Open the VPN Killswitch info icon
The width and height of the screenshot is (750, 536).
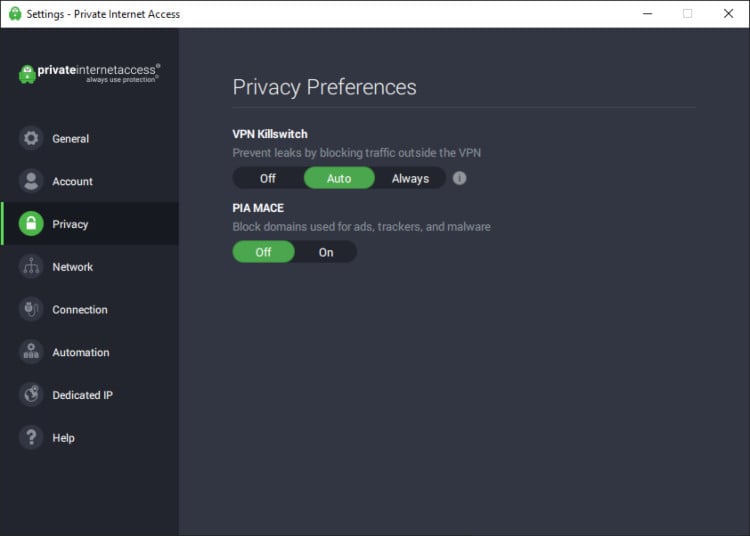[460, 178]
